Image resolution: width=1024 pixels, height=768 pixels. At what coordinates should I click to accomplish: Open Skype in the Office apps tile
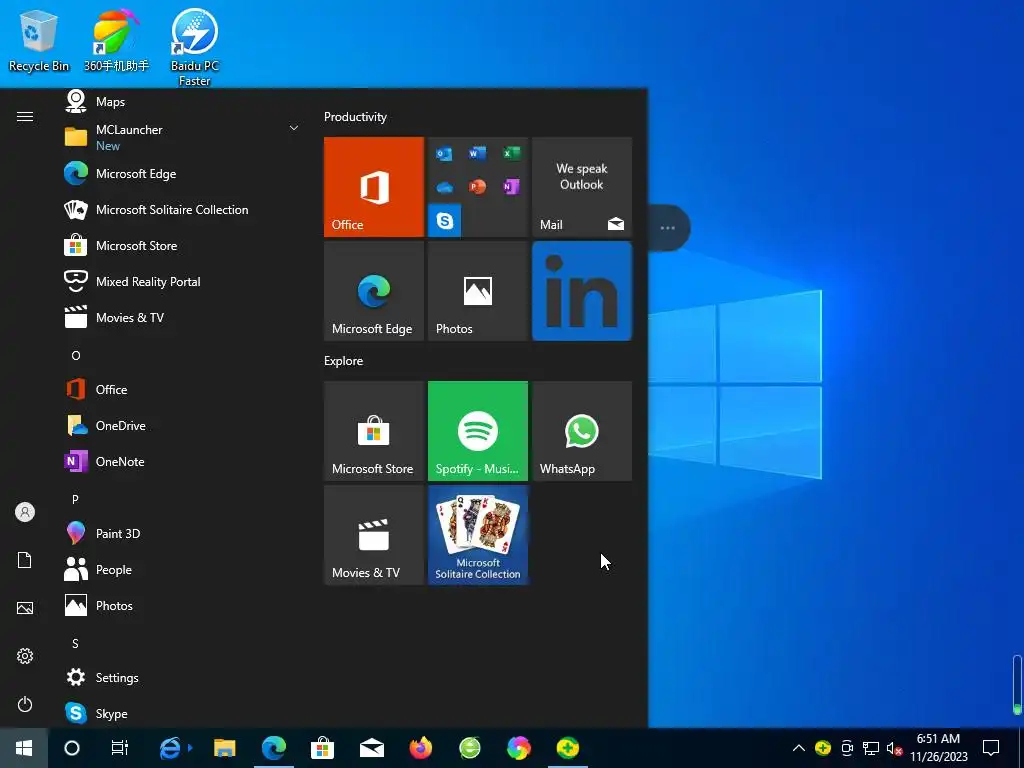(x=445, y=220)
